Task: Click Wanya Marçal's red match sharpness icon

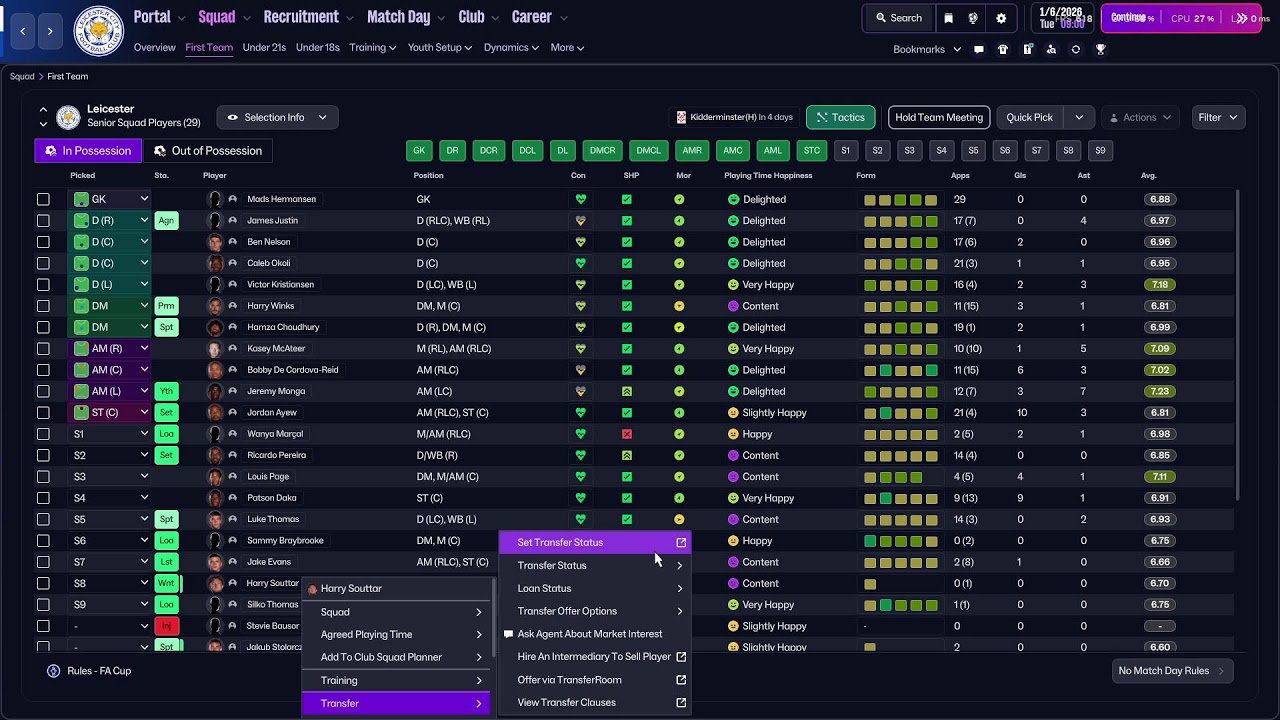Action: point(627,434)
